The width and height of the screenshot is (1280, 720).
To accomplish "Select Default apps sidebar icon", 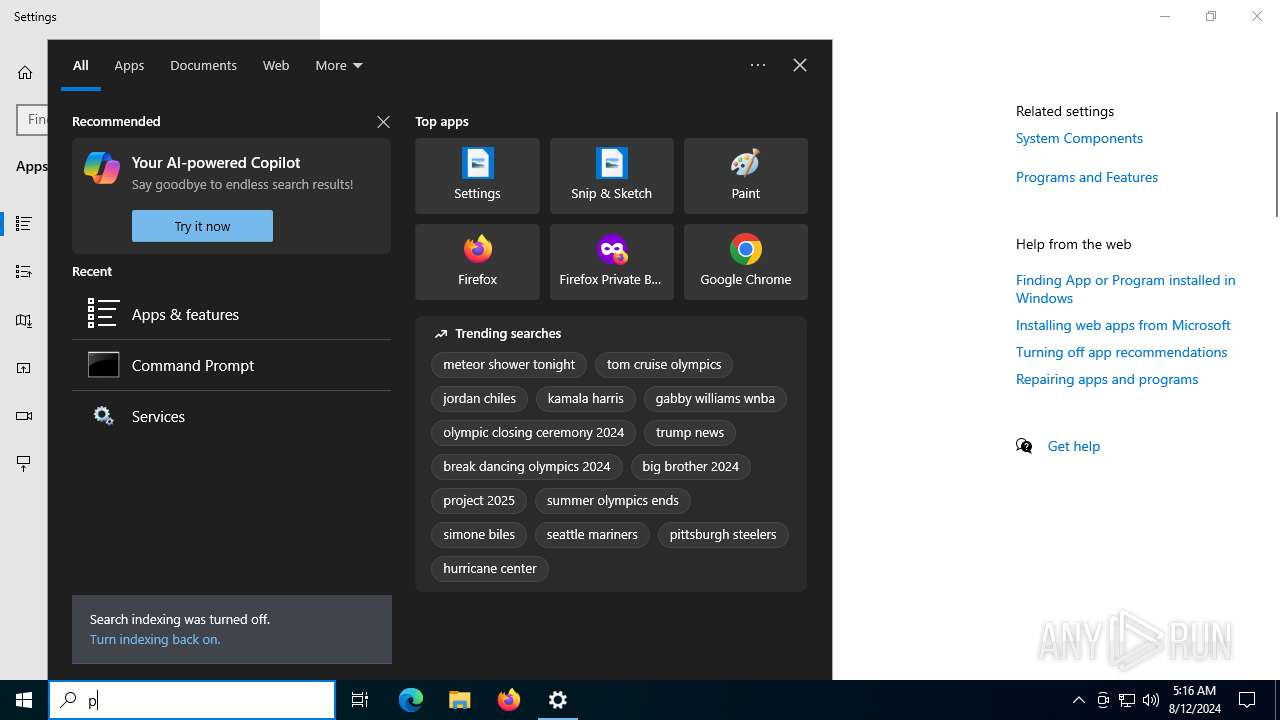I will click(24, 272).
